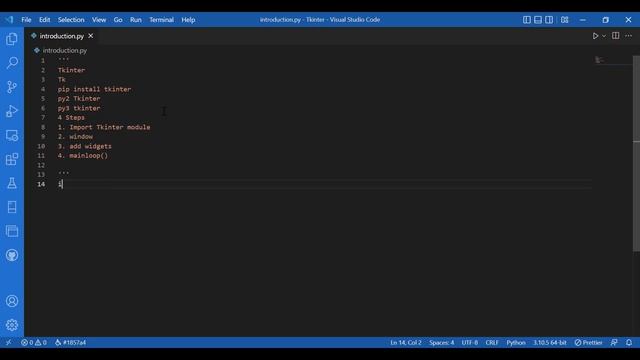Open the Help menu
This screenshot has height=360, width=640.
[x=188, y=20]
